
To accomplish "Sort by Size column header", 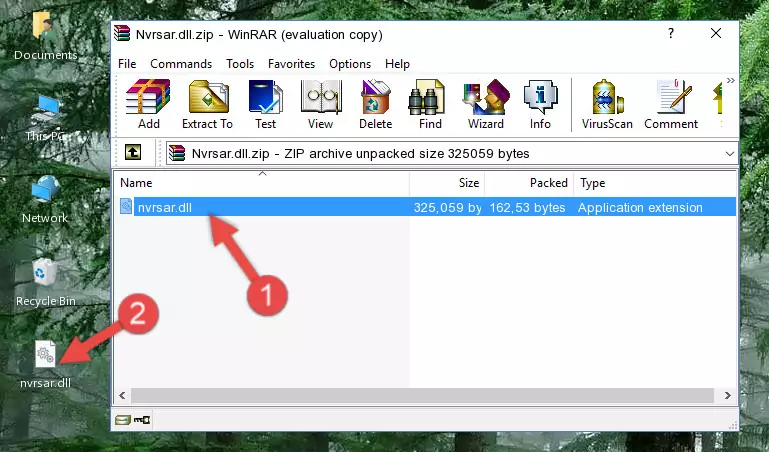I will coord(447,183).
